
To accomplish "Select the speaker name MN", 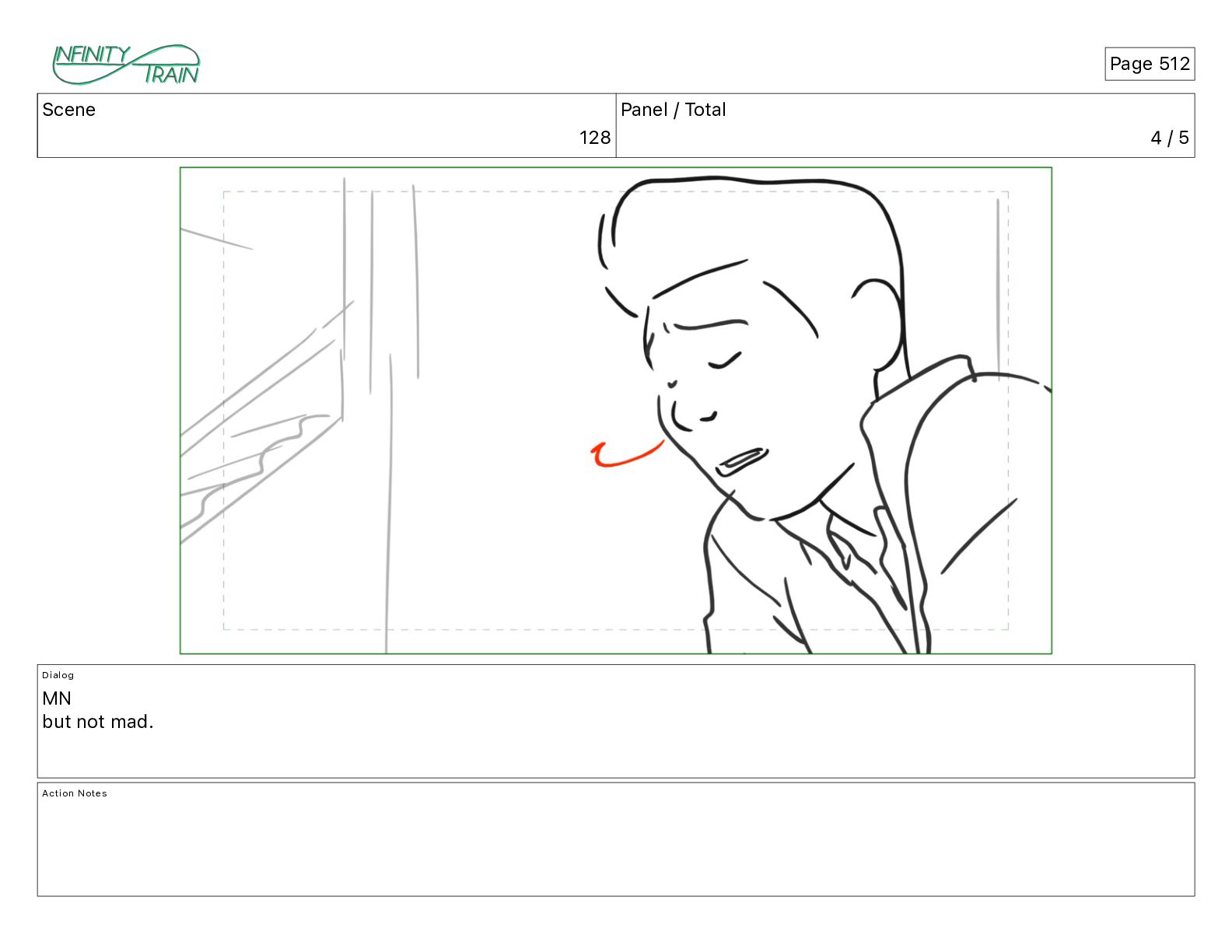I will click(x=57, y=698).
